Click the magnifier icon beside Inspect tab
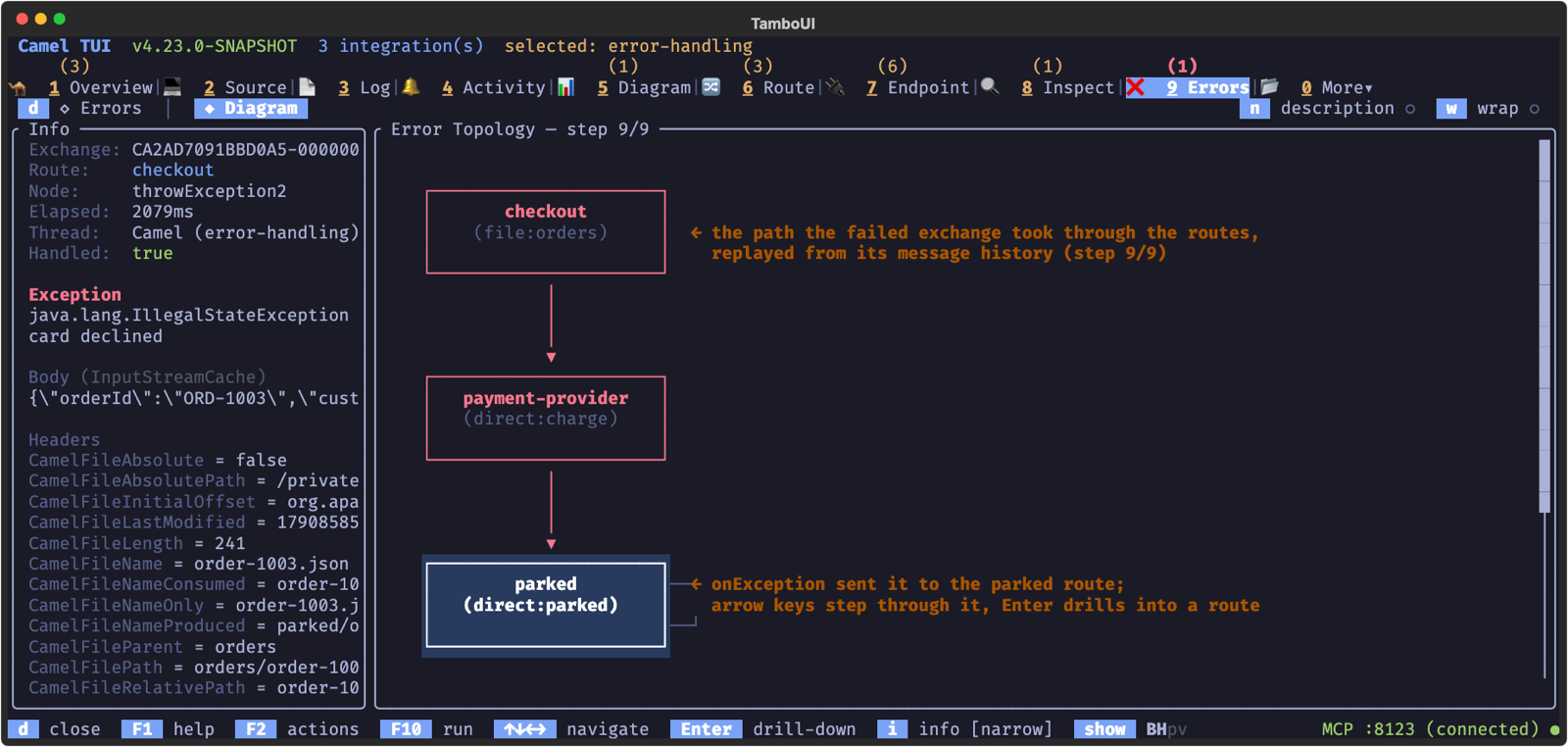 click(x=990, y=87)
